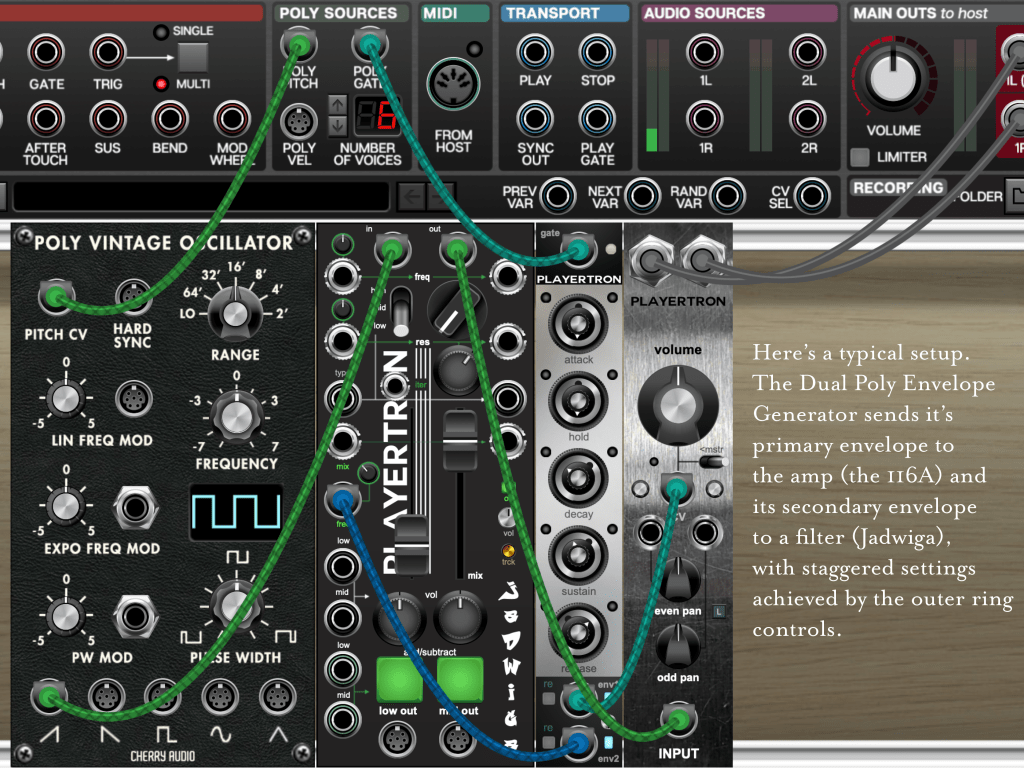Click the sawtooth wave output jack
Viewport: 1024px width, 768px height.
tap(48, 696)
